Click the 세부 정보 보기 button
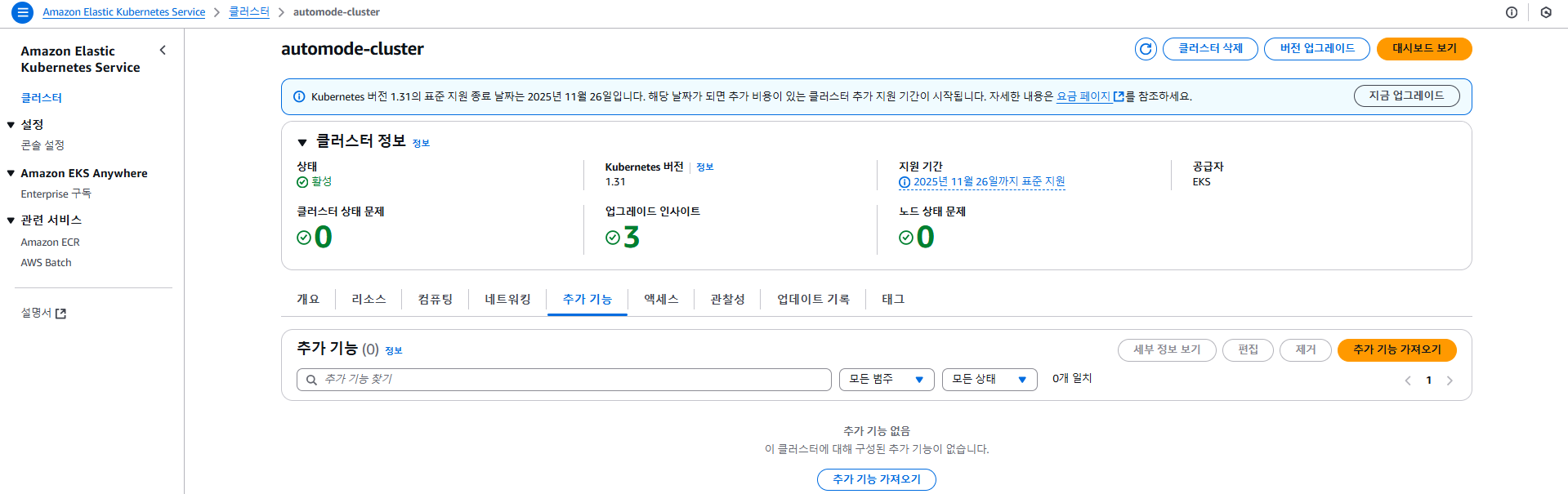The image size is (1568, 494). pos(1167,350)
